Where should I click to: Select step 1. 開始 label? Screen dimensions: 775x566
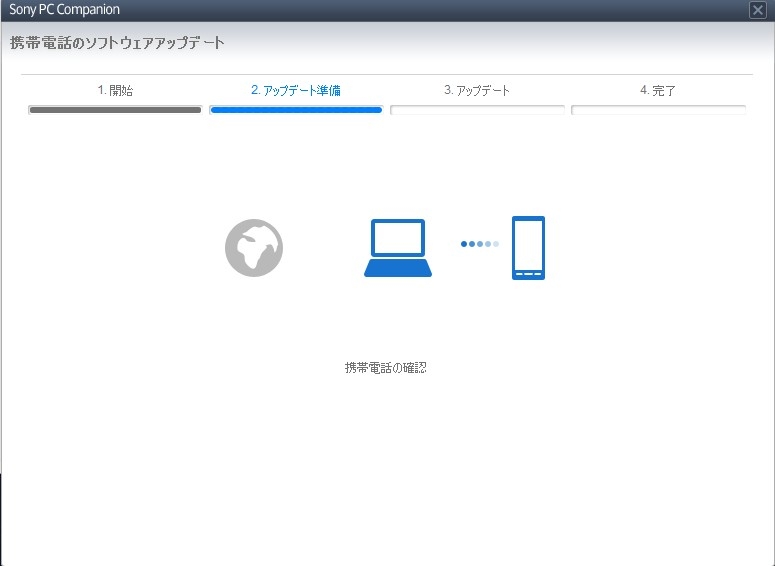pyautogui.click(x=115, y=90)
